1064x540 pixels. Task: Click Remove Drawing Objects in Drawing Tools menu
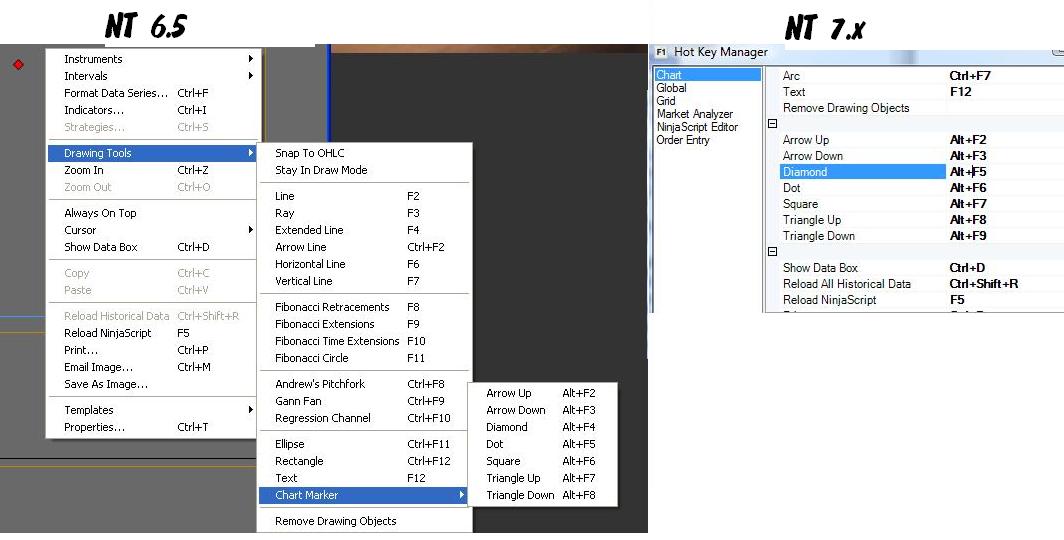pos(365,521)
